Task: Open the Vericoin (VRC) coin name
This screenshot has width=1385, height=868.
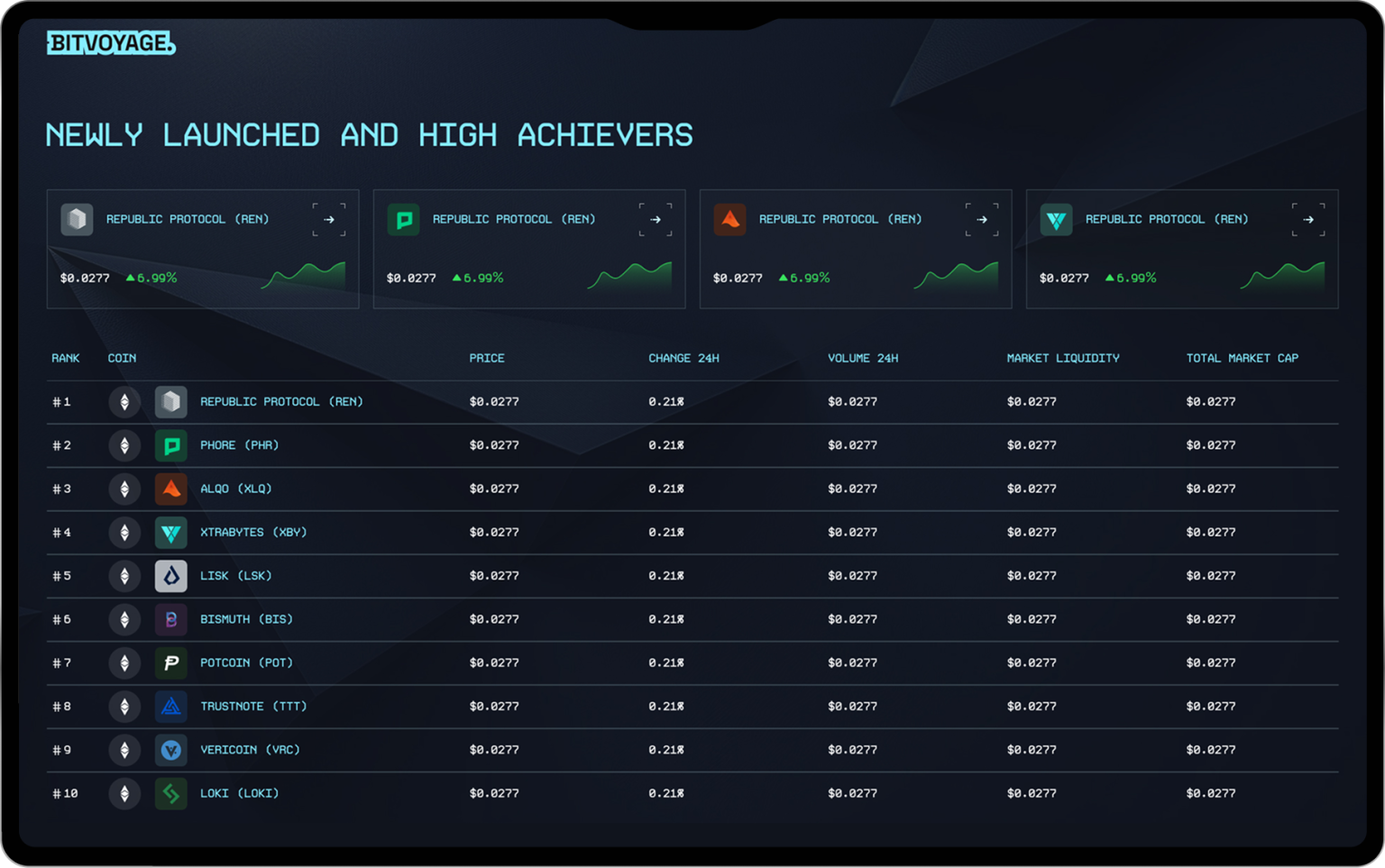Action: pos(250,750)
